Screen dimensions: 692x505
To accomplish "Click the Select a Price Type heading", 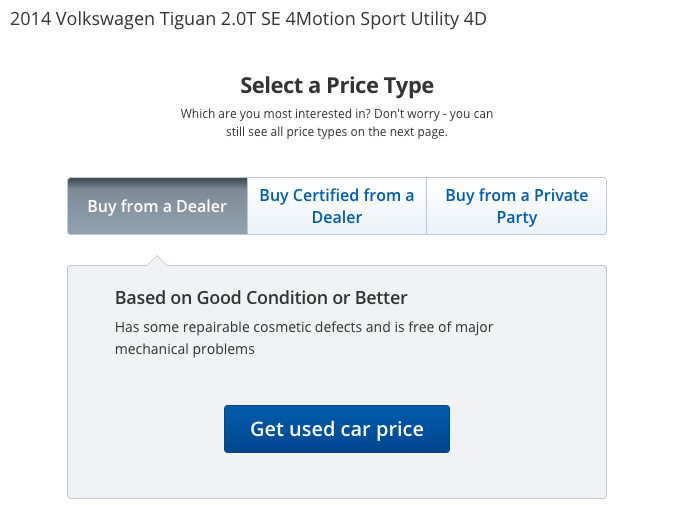I will pyautogui.click(x=337, y=85).
